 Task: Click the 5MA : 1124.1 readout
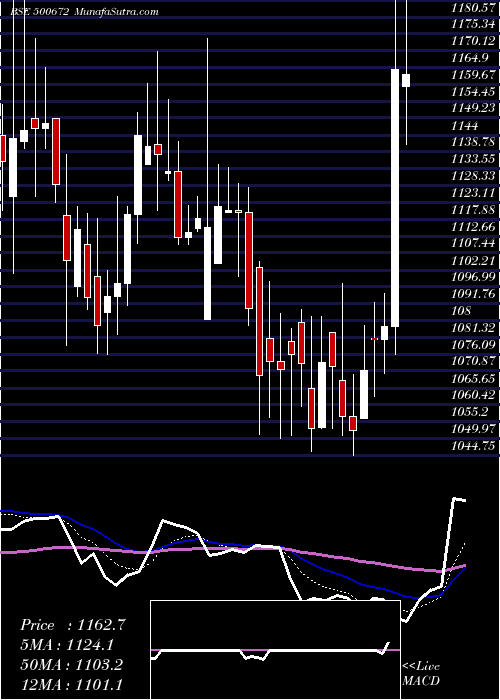tap(67, 645)
